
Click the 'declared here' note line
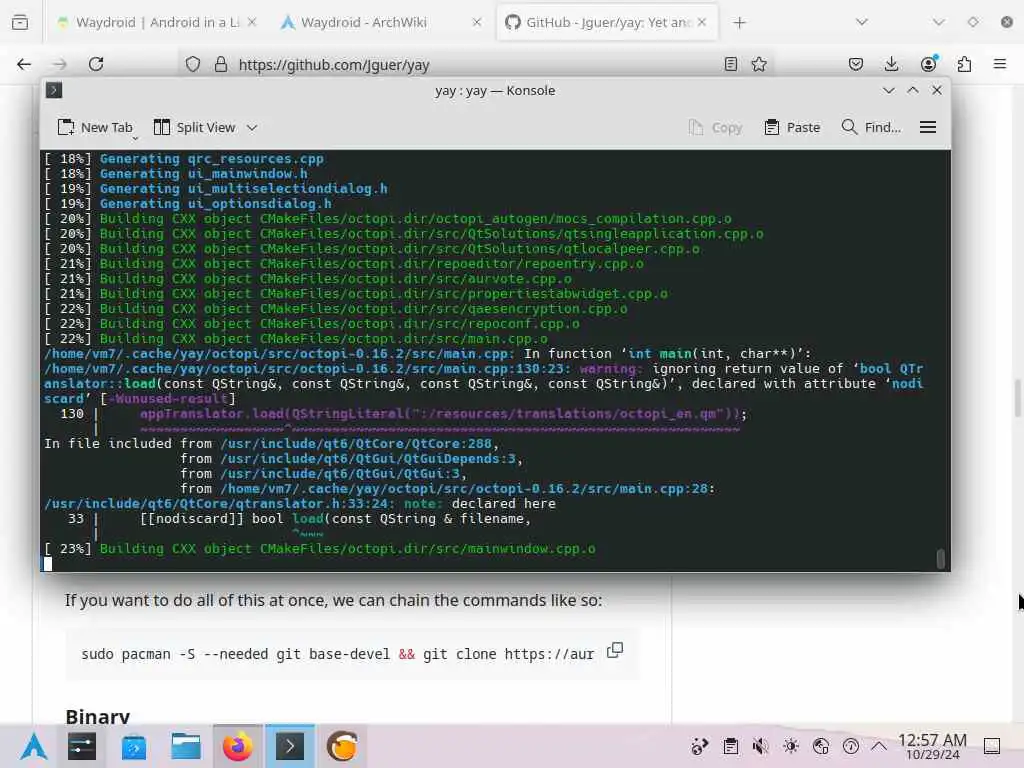(300, 504)
